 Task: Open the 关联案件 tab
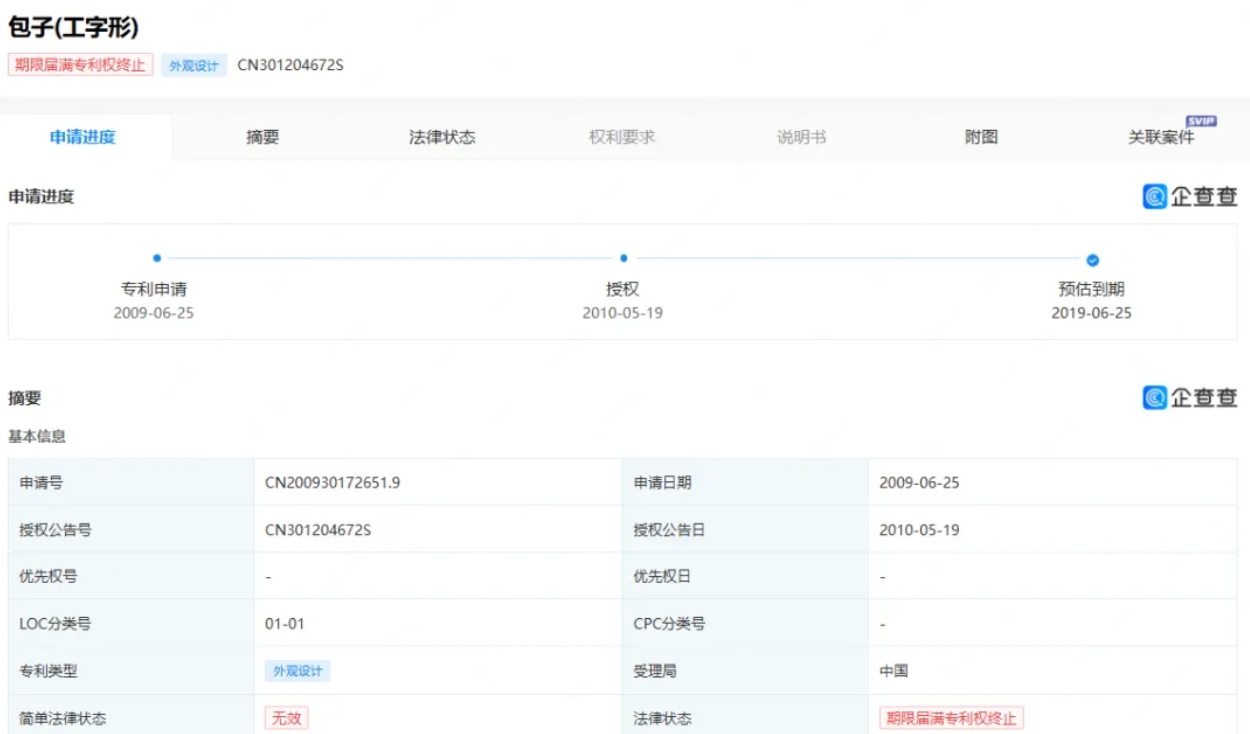[x=1161, y=139]
